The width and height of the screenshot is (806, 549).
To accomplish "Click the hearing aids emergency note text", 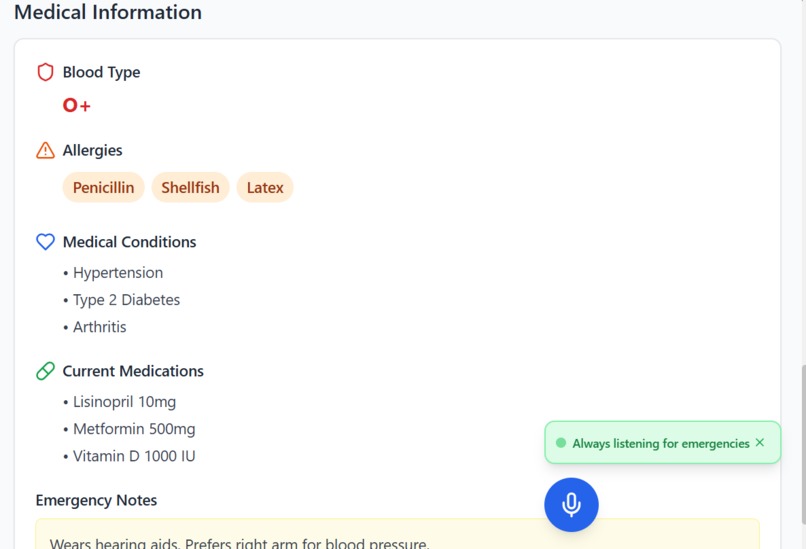I will click(239, 543).
